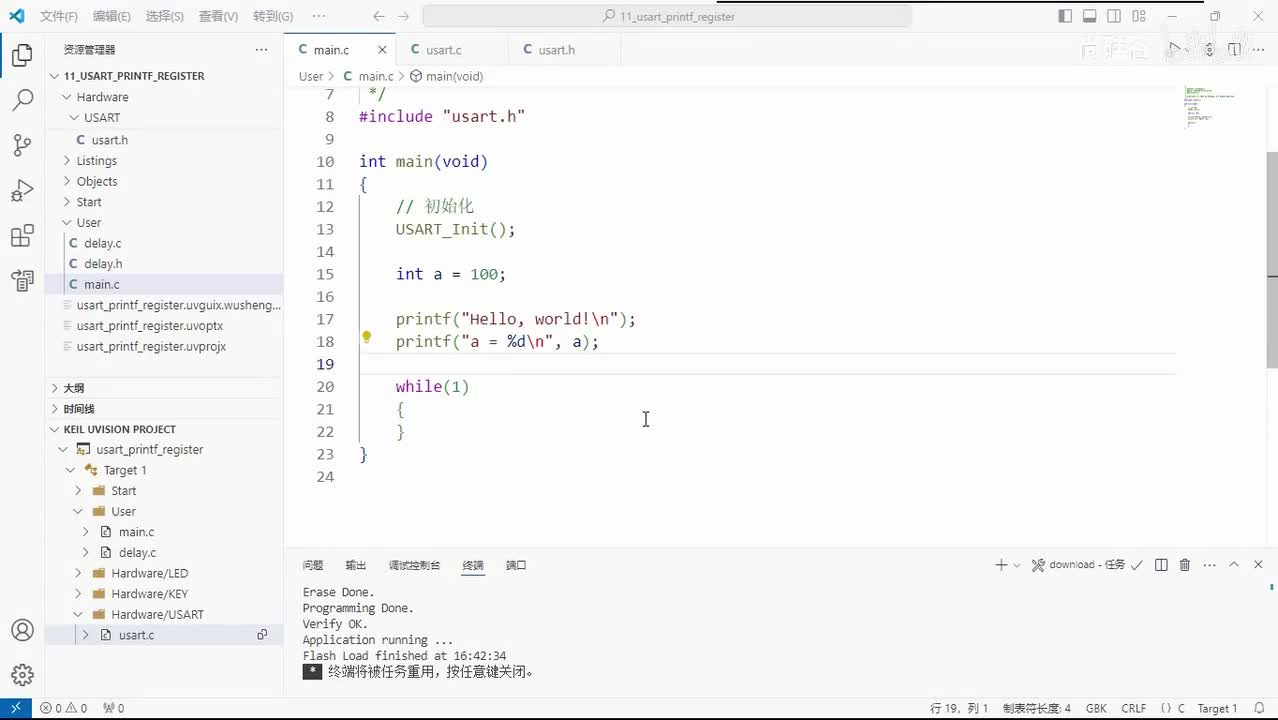Viewport: 1278px width, 720px height.
Task: Maximize the terminal panel with up chevron
Action: (x=1234, y=565)
